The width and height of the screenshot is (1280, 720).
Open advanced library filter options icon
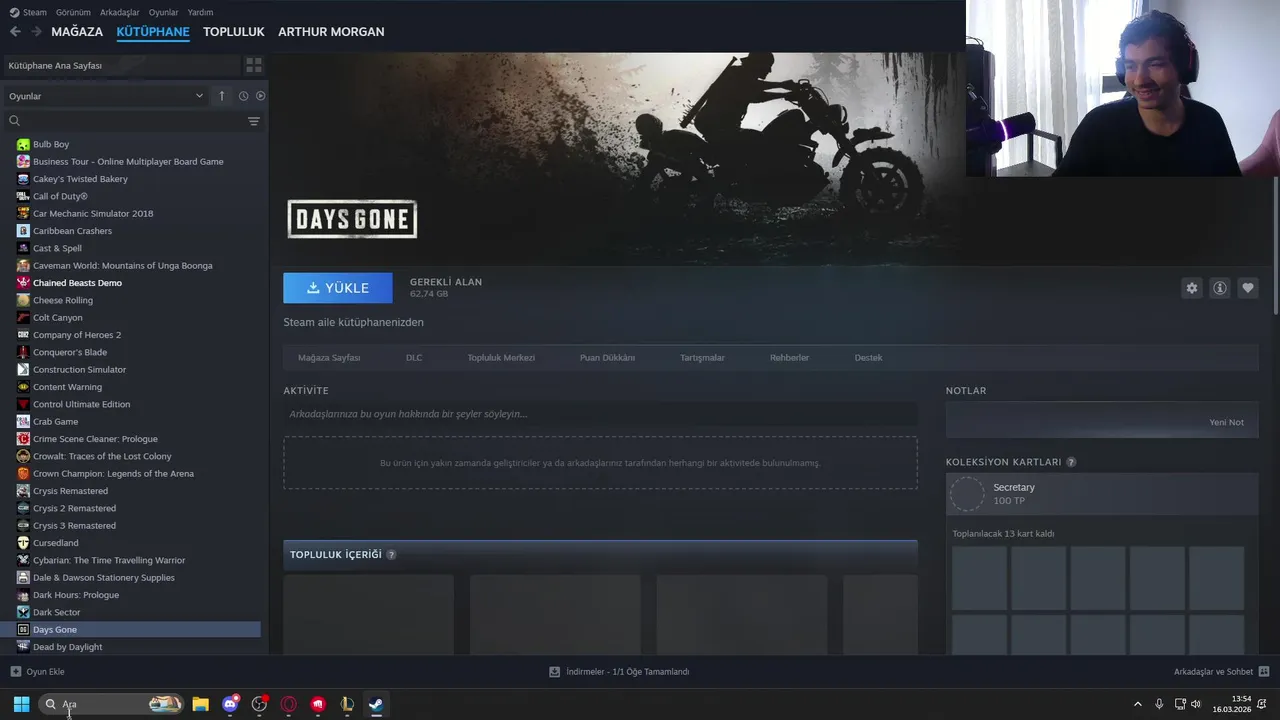click(254, 121)
